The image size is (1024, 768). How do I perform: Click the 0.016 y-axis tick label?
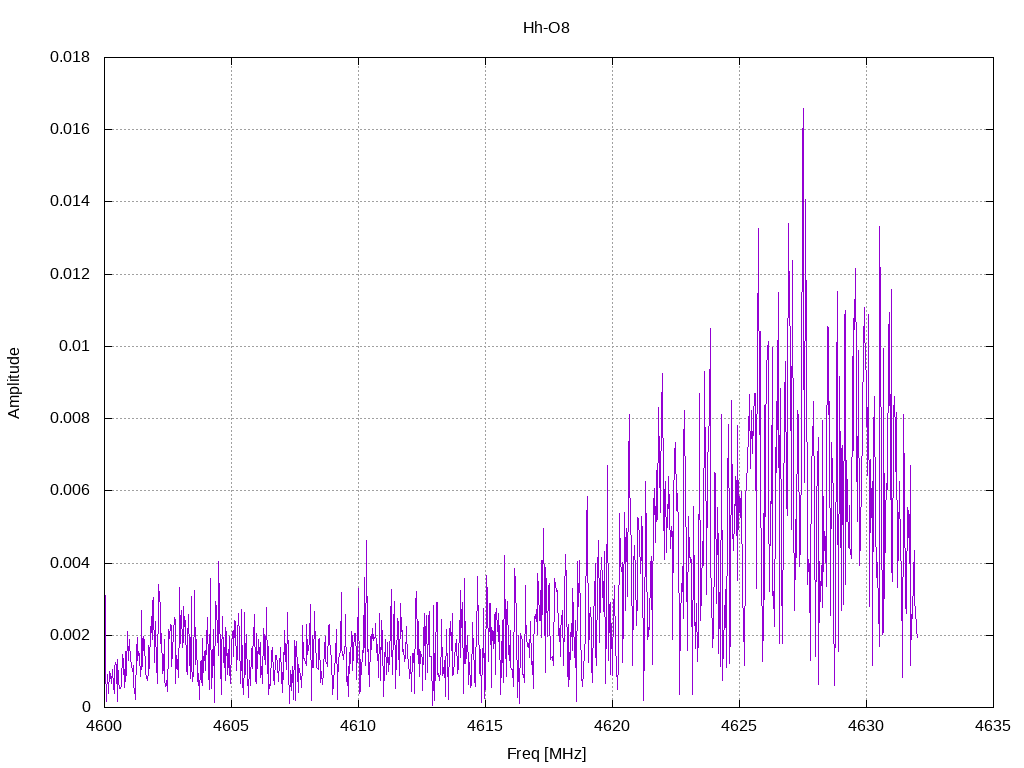click(x=70, y=129)
